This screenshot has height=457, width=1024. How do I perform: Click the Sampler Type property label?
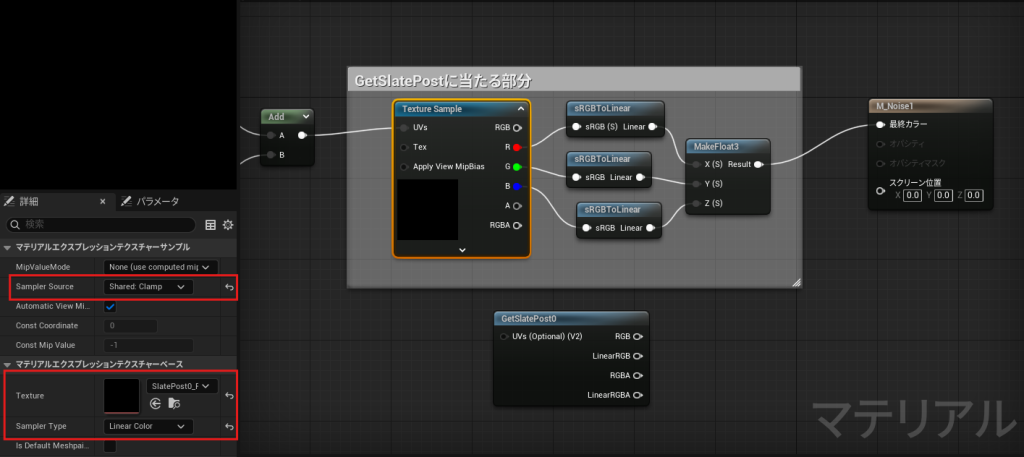[x=40, y=426]
